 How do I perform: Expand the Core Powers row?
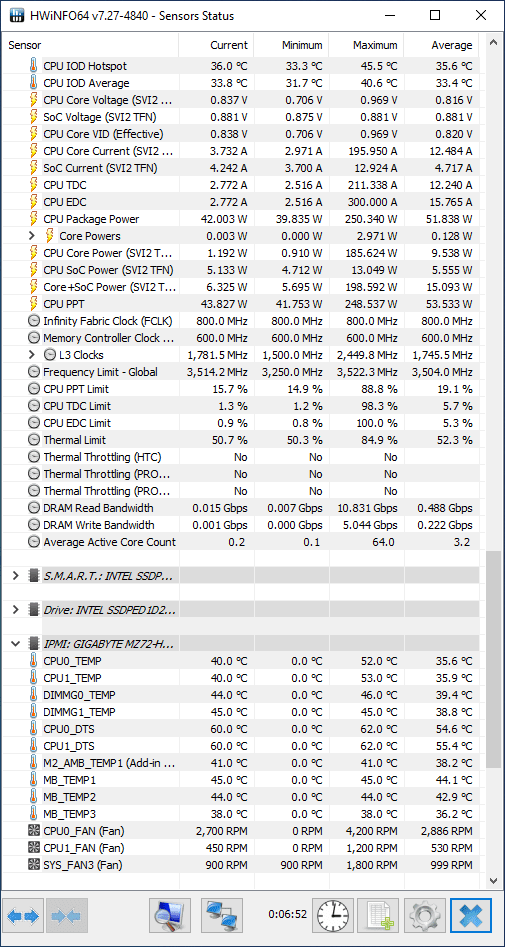pyautogui.click(x=32, y=236)
